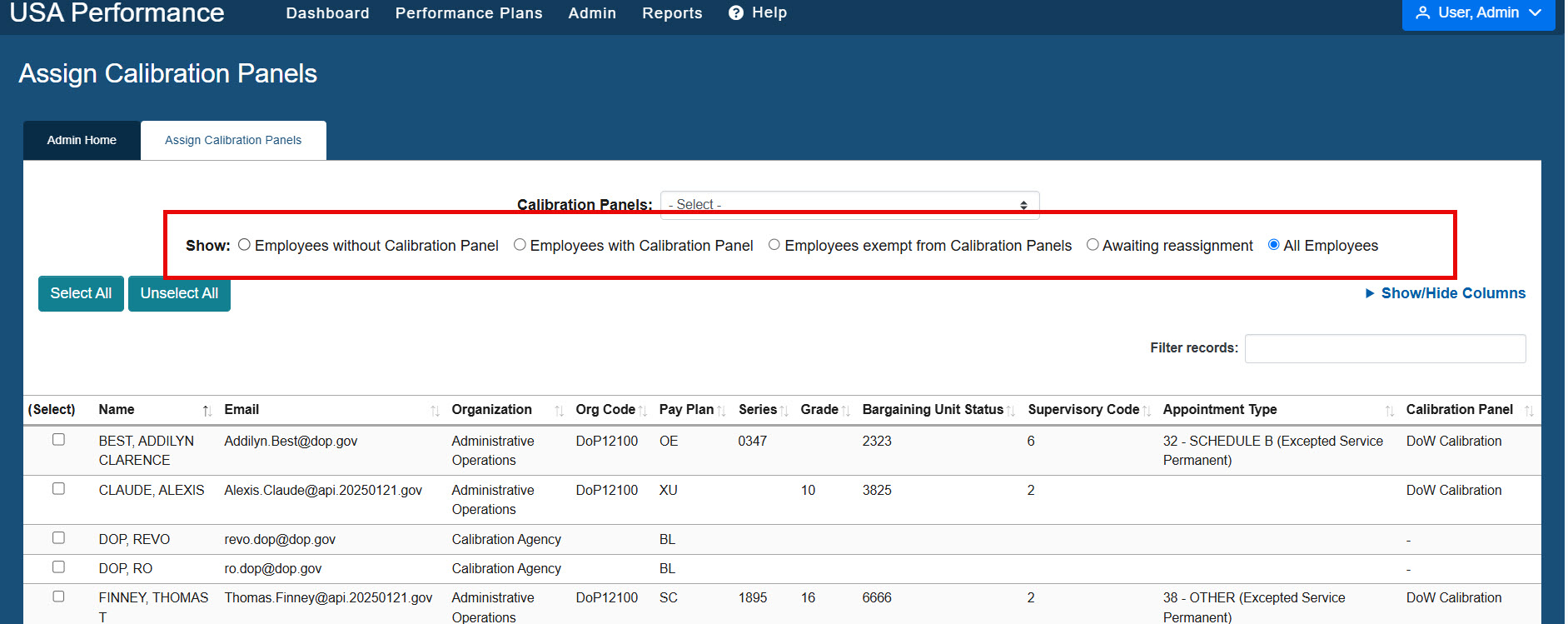Select Employees with Calibration Panel radio
The height and width of the screenshot is (624, 1568).
coord(520,245)
